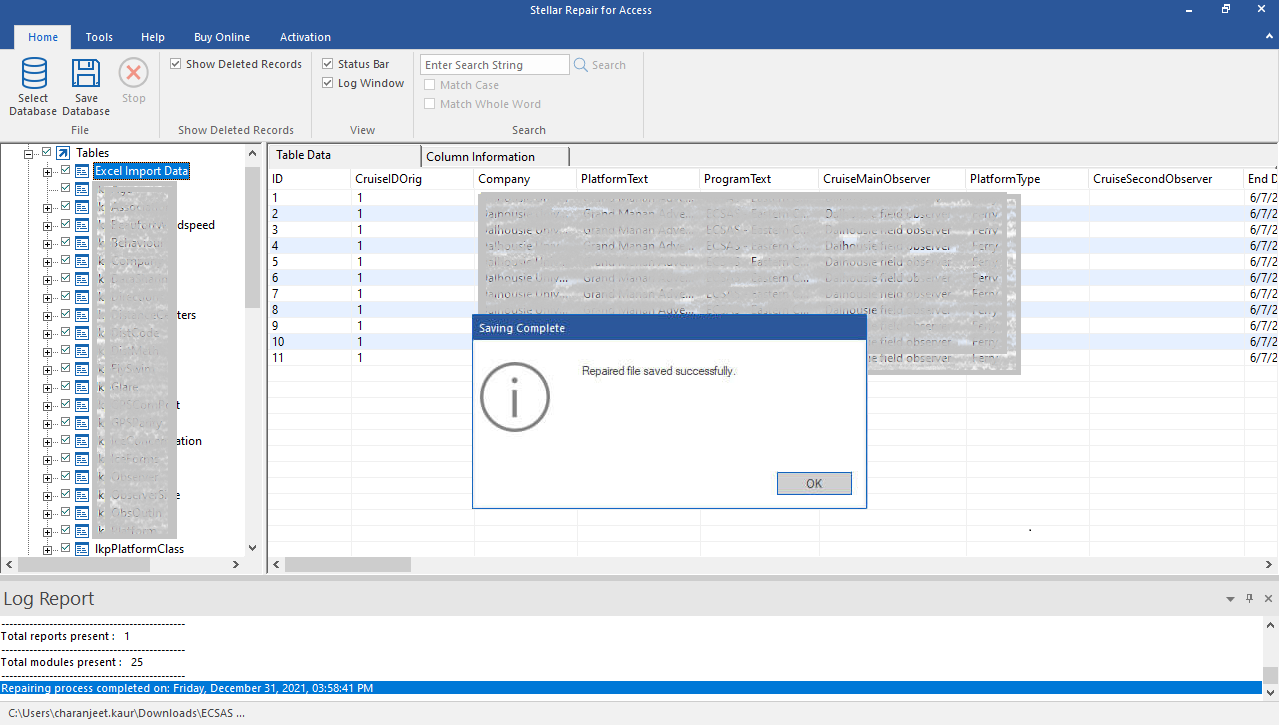Screen dimensions: 1279x725
Task: Expand the FlySwim table node
Action: pos(47,369)
